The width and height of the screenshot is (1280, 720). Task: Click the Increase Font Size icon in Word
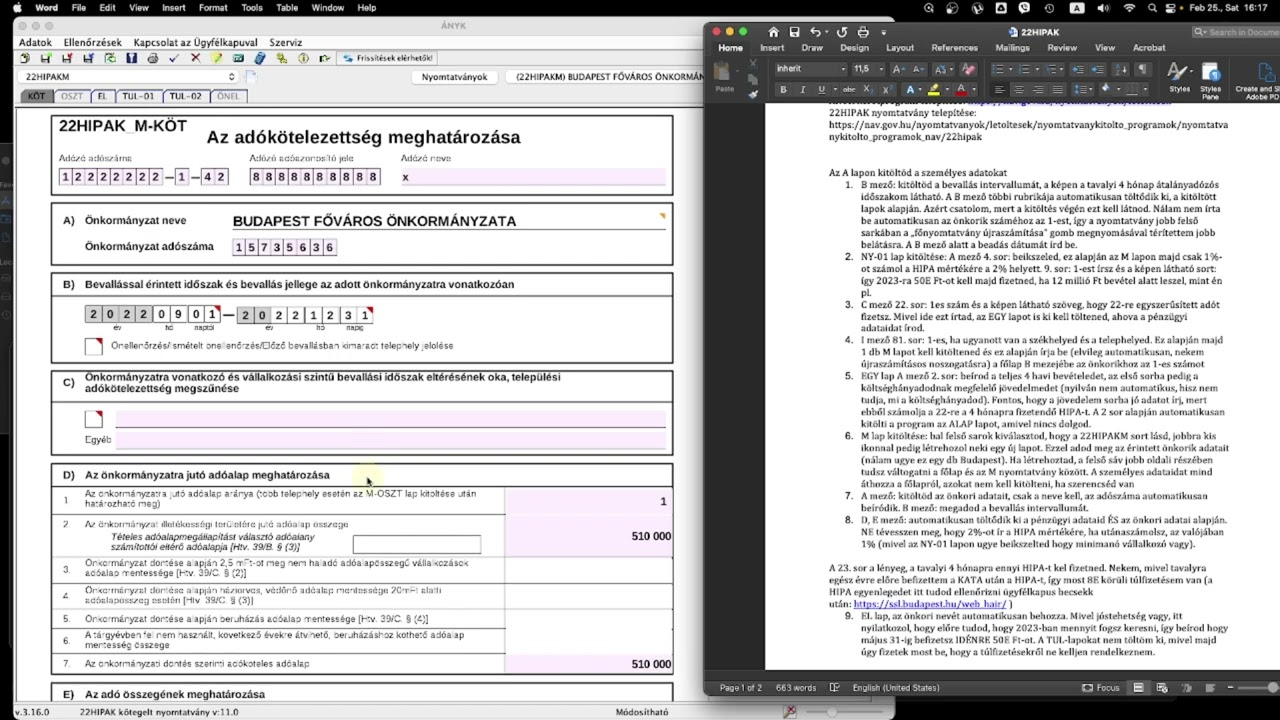[898, 69]
